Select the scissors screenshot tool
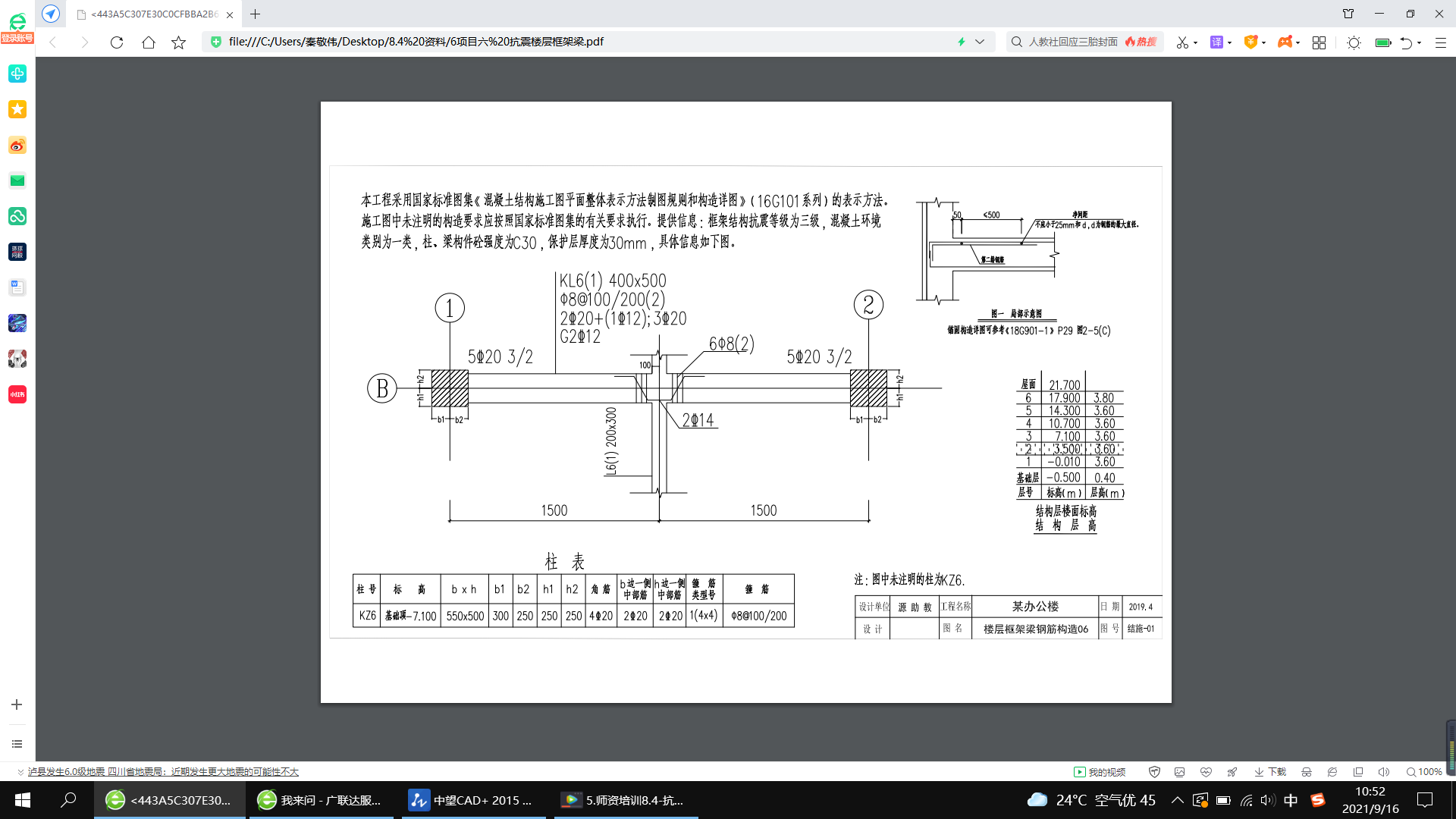The height and width of the screenshot is (819, 1456). click(x=1182, y=42)
